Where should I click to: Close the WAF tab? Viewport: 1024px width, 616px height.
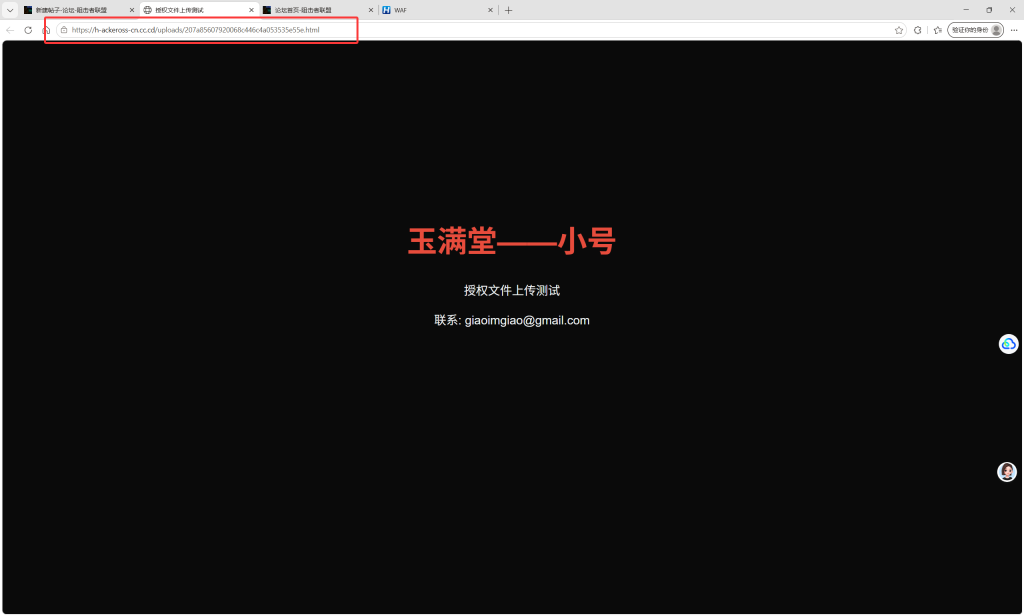[x=490, y=10]
